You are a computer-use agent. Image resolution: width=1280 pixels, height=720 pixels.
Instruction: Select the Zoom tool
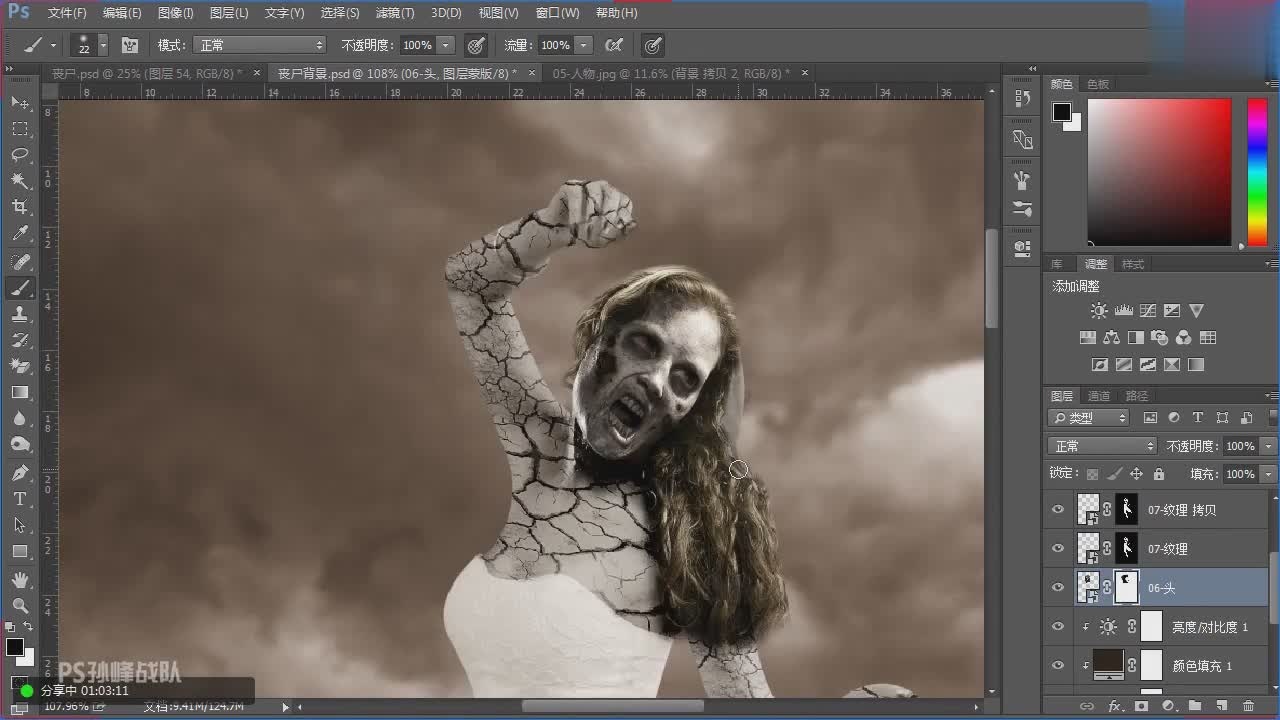coord(20,605)
